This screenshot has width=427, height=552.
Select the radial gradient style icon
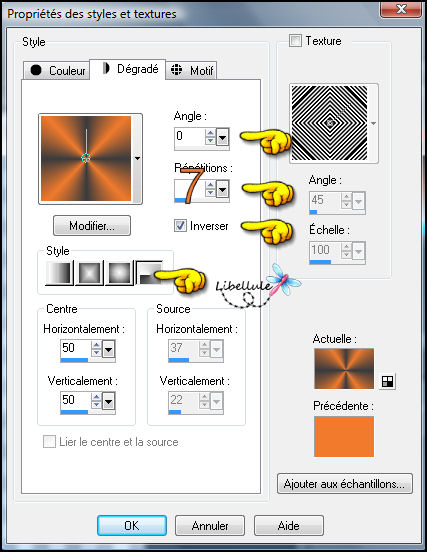pos(149,272)
